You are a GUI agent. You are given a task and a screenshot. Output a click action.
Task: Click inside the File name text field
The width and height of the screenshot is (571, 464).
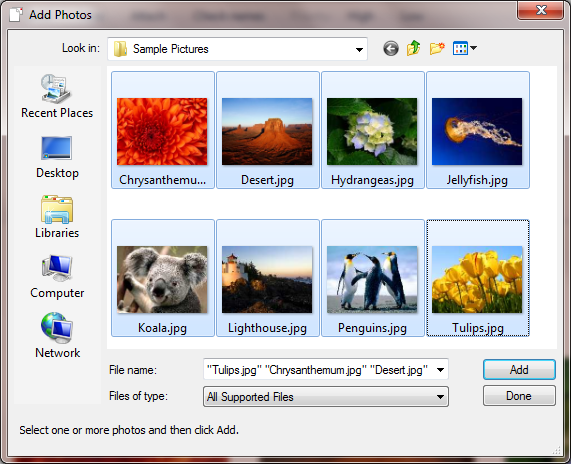pos(318,370)
